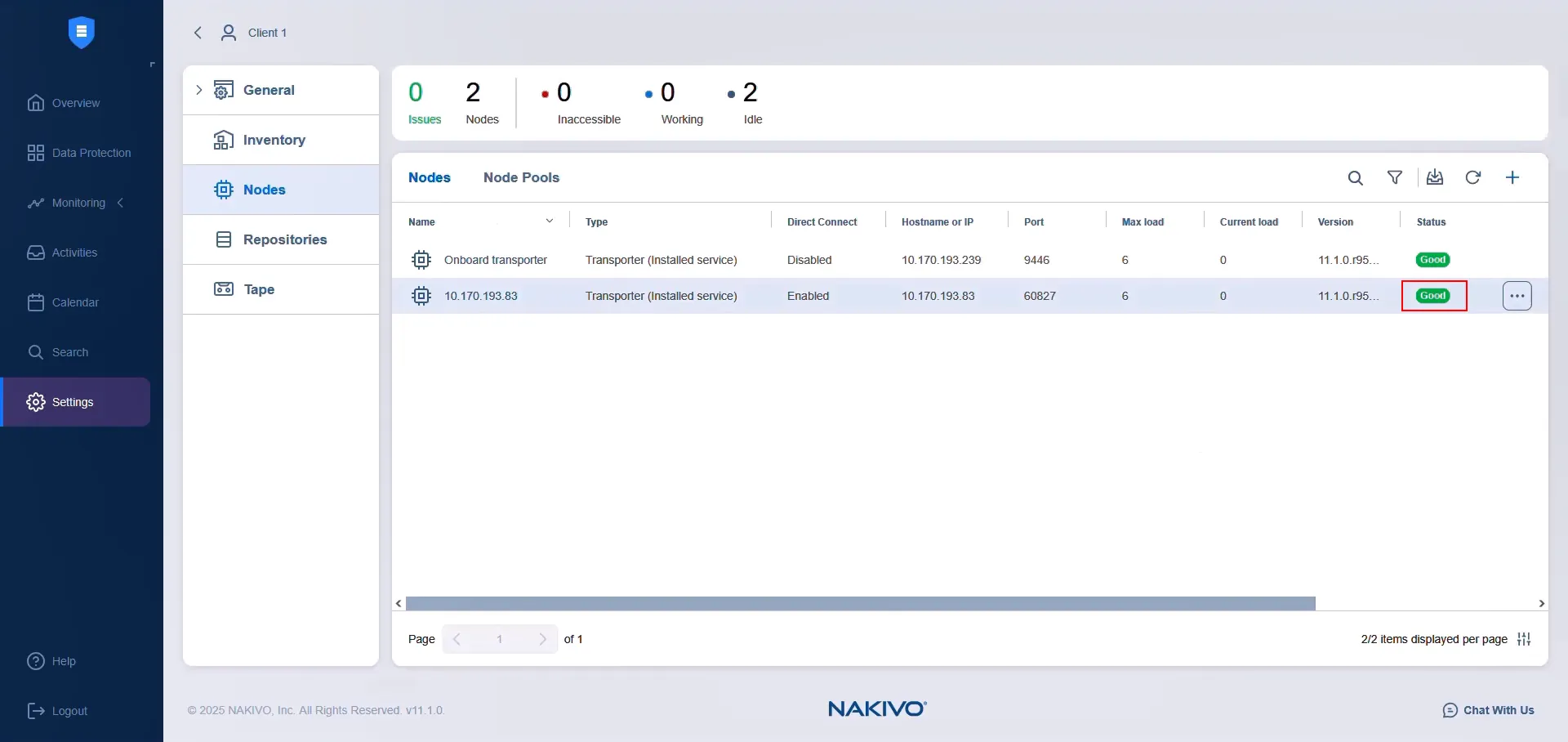Image resolution: width=1568 pixels, height=742 pixels.
Task: Click the NAKIVO shield logo icon
Action: pyautogui.click(x=81, y=33)
